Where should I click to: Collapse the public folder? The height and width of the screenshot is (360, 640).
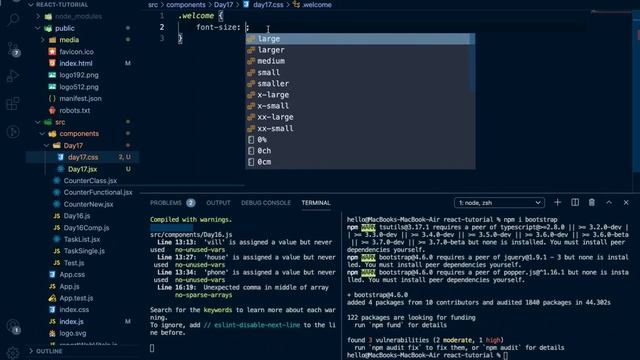[x=38, y=28]
